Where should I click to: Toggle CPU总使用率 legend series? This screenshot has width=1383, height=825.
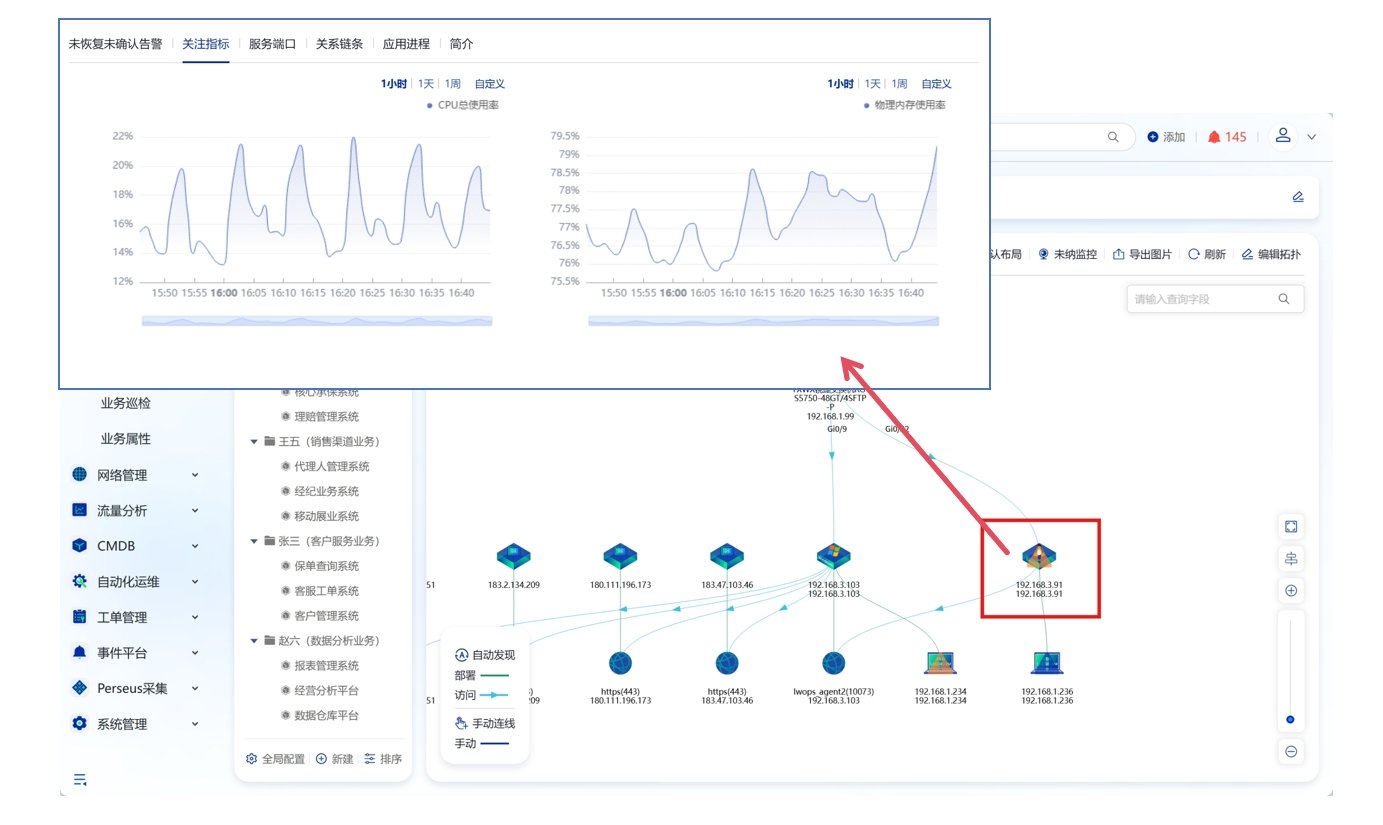tap(462, 105)
